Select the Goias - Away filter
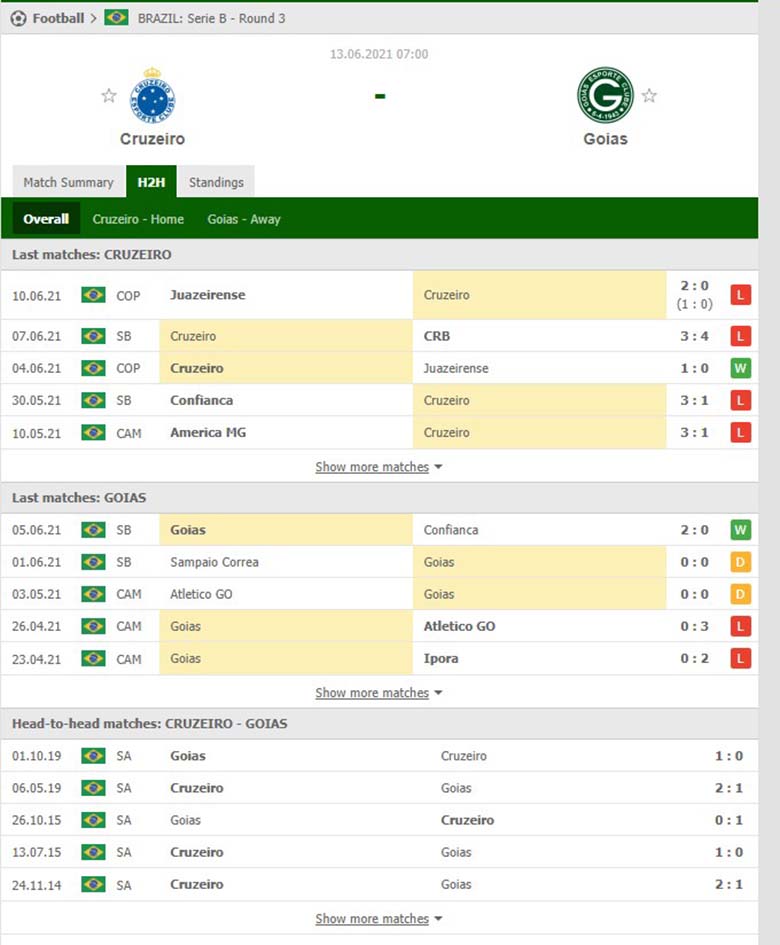 (x=244, y=219)
